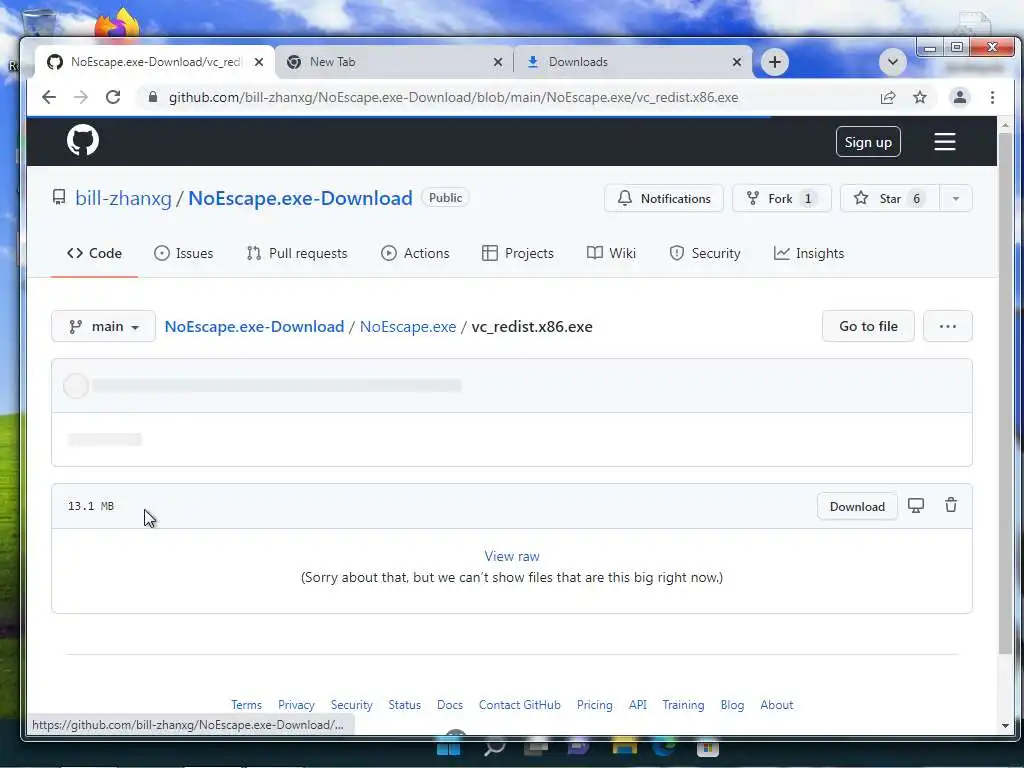1024x768 pixels.
Task: Open the Issues tab
Action: click(x=184, y=253)
